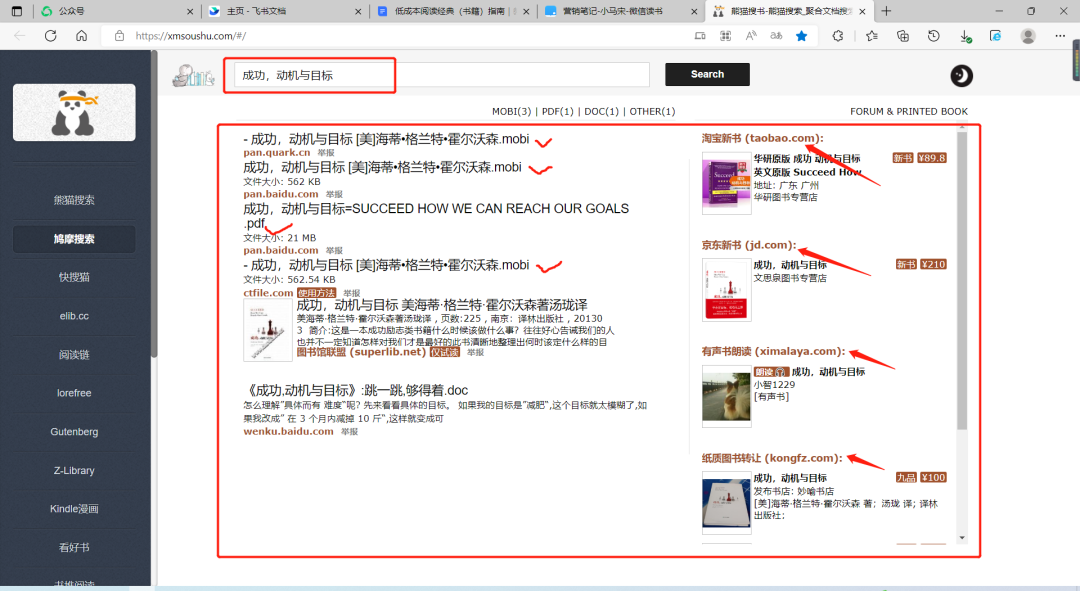
Task: Select elib.cc in the sidebar
Action: 74,316
